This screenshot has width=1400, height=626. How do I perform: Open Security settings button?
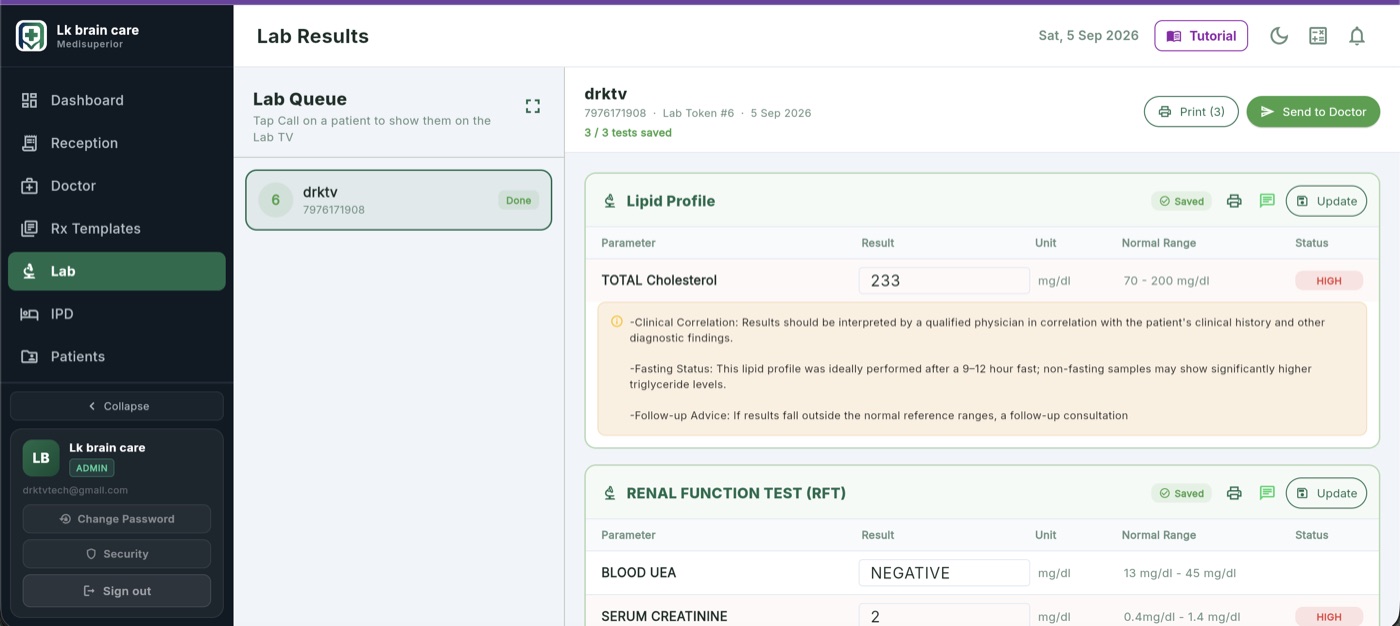coord(117,554)
